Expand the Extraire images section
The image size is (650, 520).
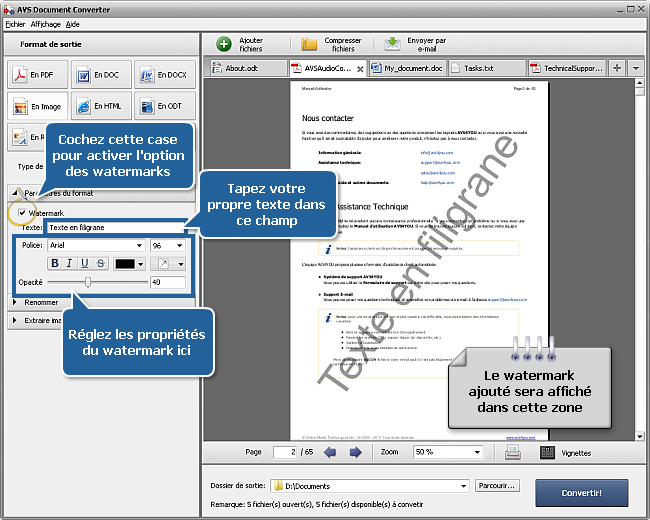click(15, 320)
